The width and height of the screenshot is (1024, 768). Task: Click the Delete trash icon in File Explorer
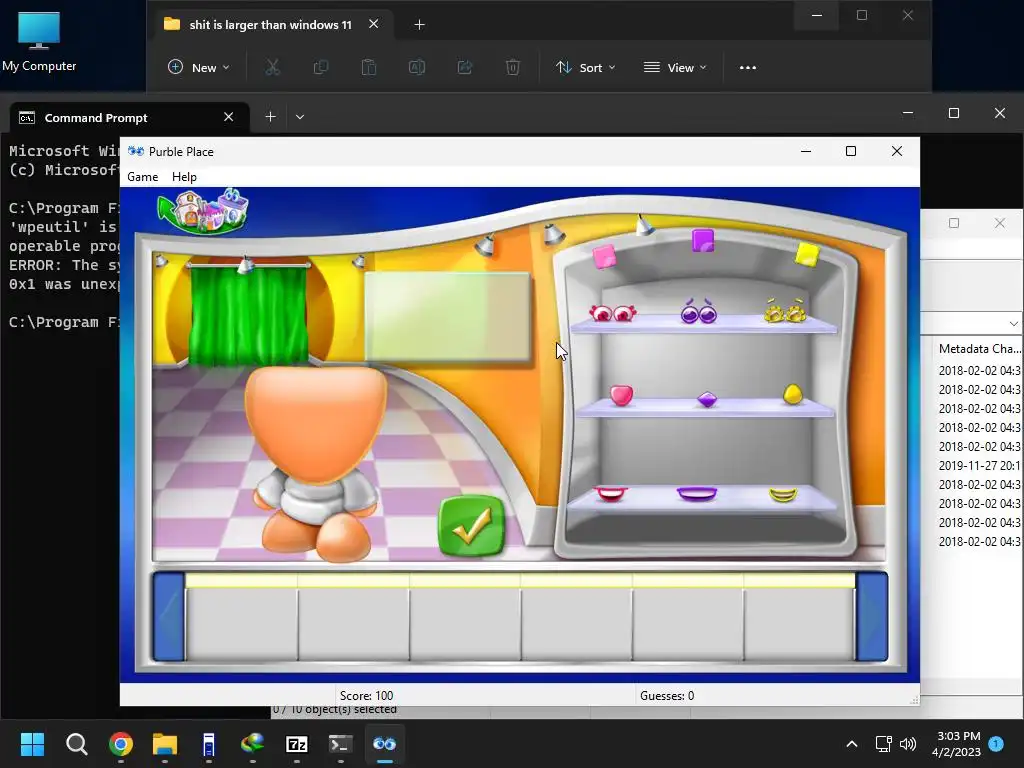point(513,67)
